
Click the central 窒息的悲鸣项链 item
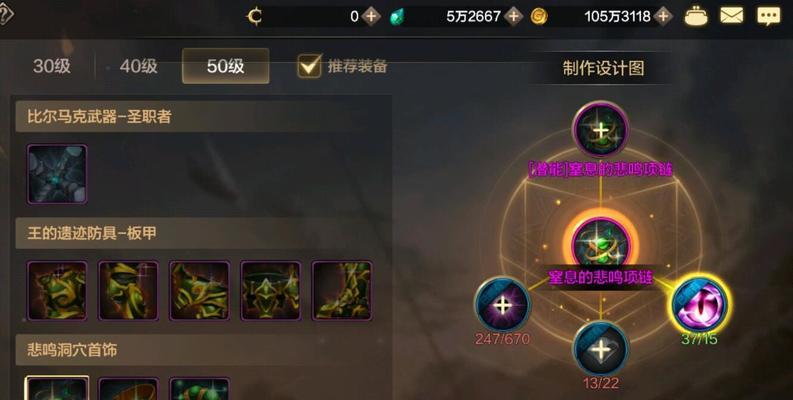600,245
